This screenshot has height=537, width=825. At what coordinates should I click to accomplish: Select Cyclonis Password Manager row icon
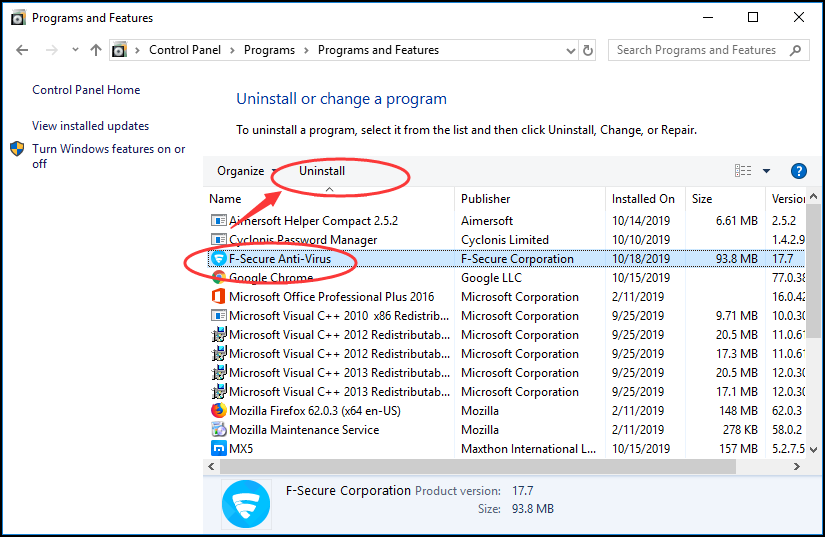pyautogui.click(x=218, y=239)
